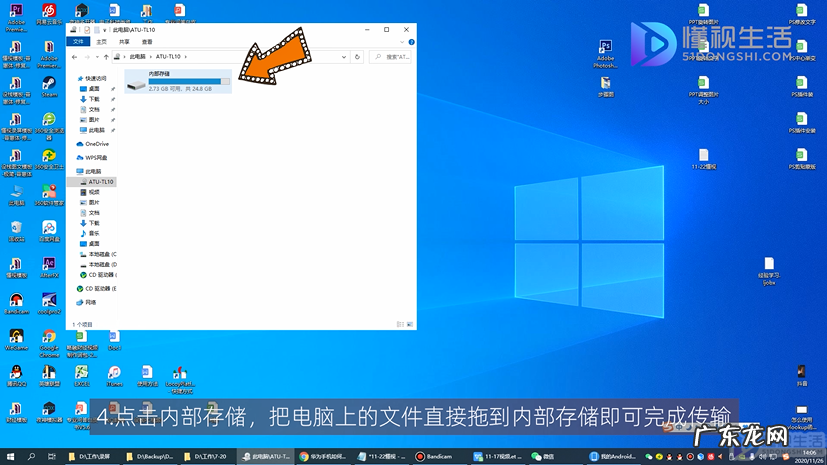This screenshot has height=465, width=827.
Task: Open the 11-22懂视 desktop file
Action: click(x=704, y=159)
